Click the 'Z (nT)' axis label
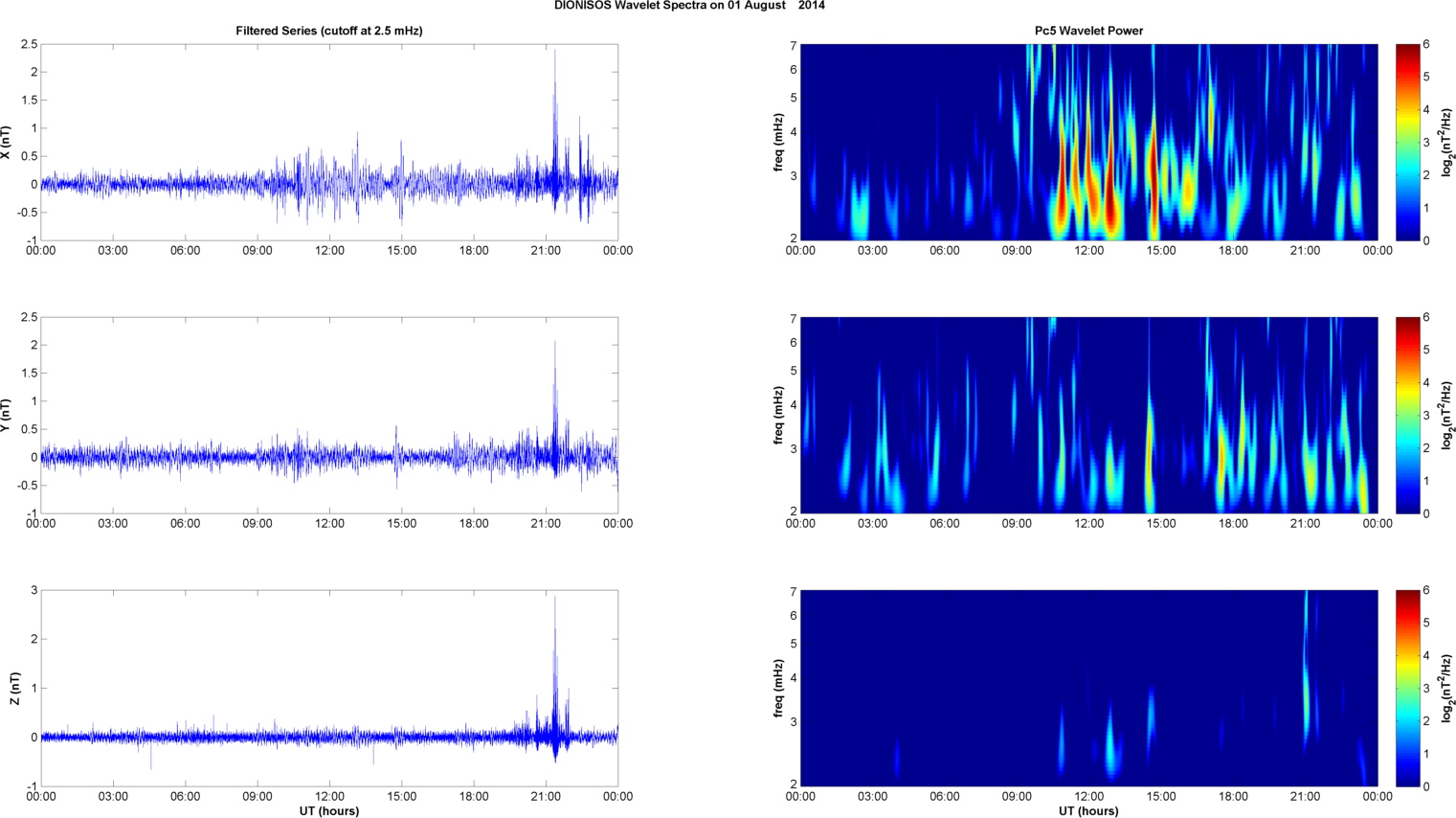Screen dimensions: 1456x818 coord(14,689)
